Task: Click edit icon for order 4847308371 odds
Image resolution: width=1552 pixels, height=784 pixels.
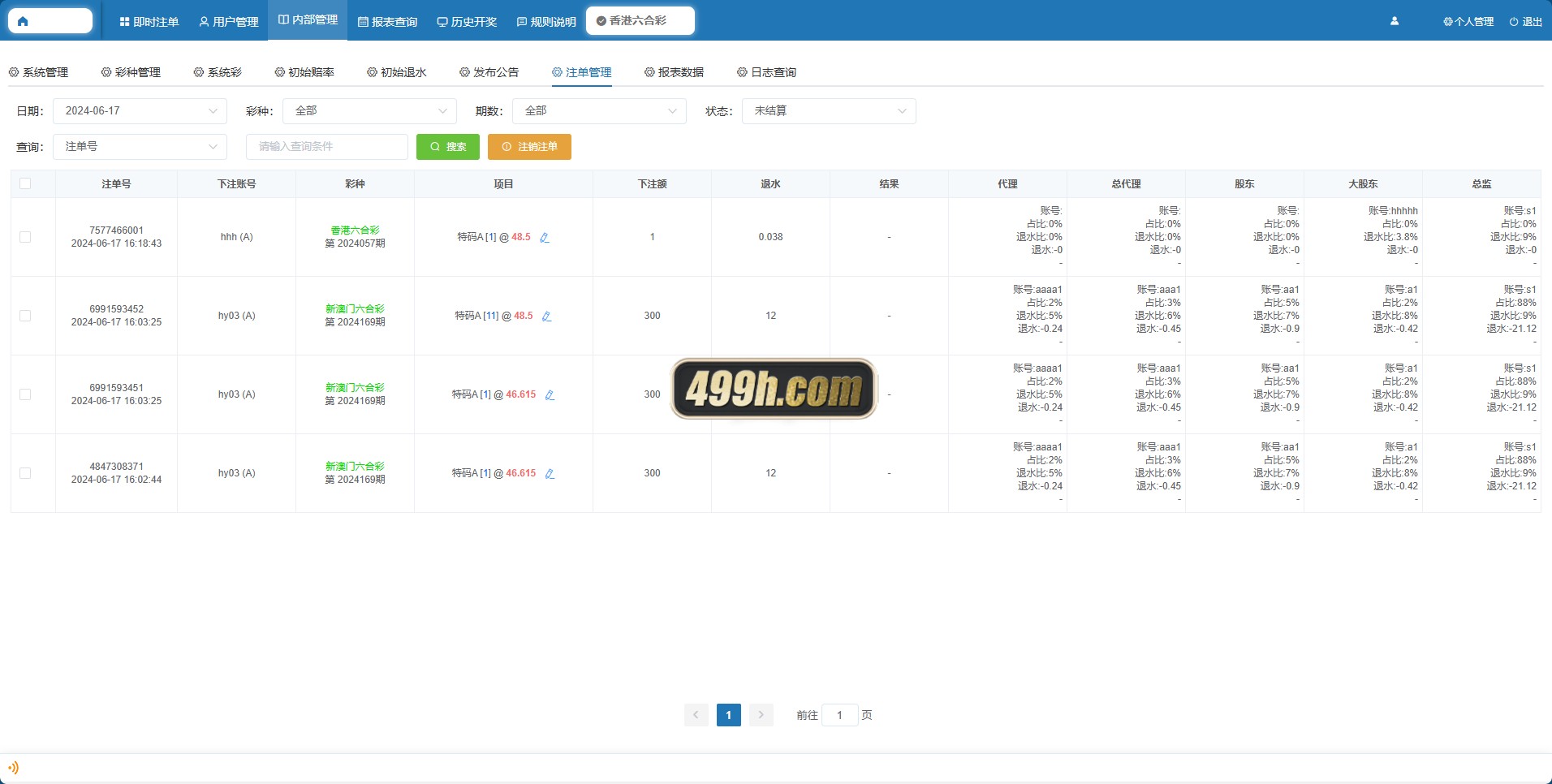Action: (550, 474)
